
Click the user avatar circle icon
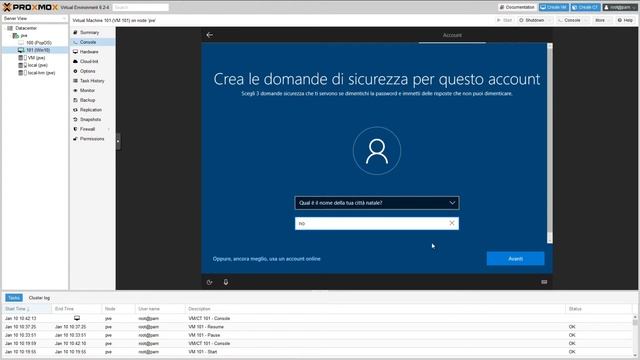[x=377, y=151]
